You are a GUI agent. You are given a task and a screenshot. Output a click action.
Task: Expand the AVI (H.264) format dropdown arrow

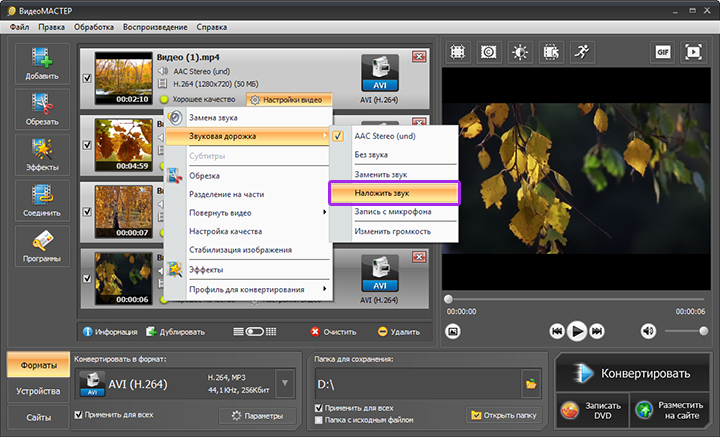point(285,381)
